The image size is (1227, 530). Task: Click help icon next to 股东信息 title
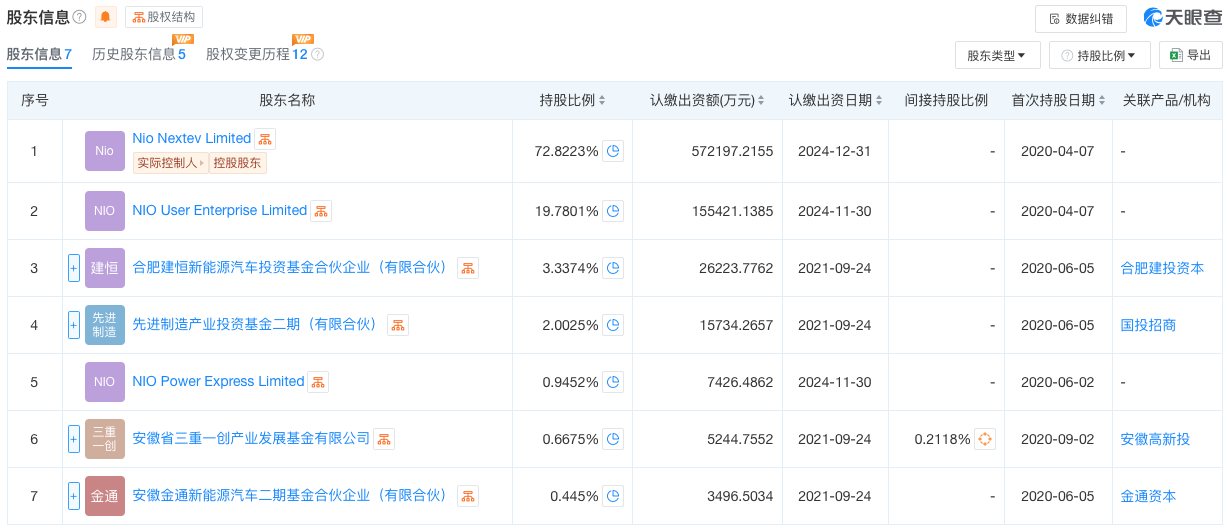pyautogui.click(x=80, y=17)
